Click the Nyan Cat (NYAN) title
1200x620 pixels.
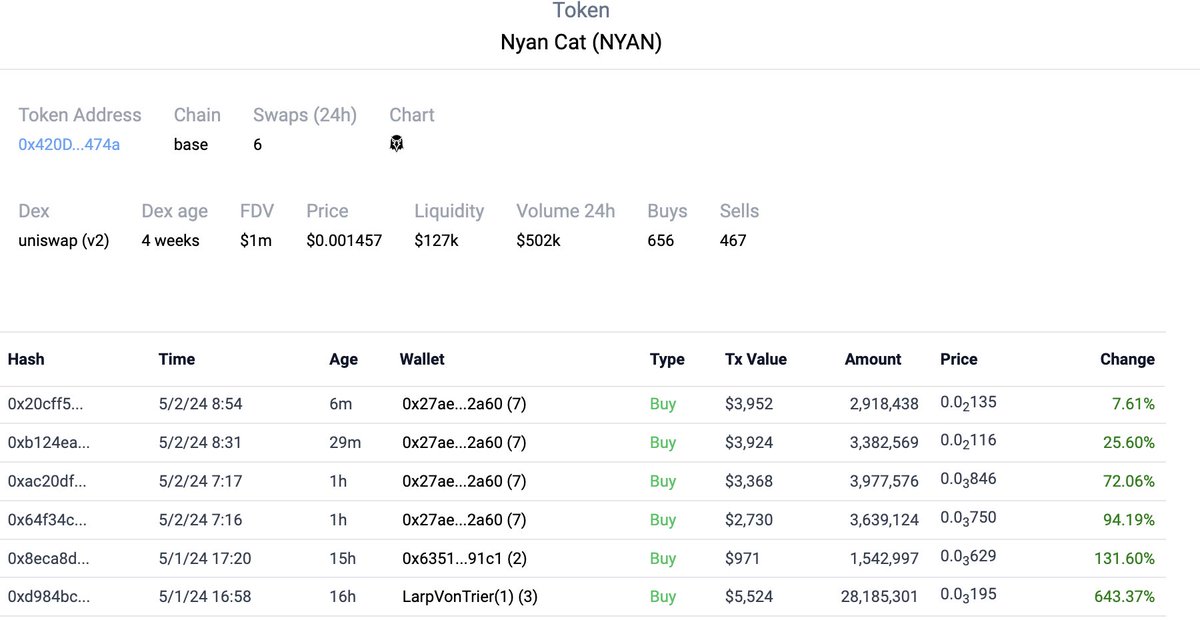(581, 43)
